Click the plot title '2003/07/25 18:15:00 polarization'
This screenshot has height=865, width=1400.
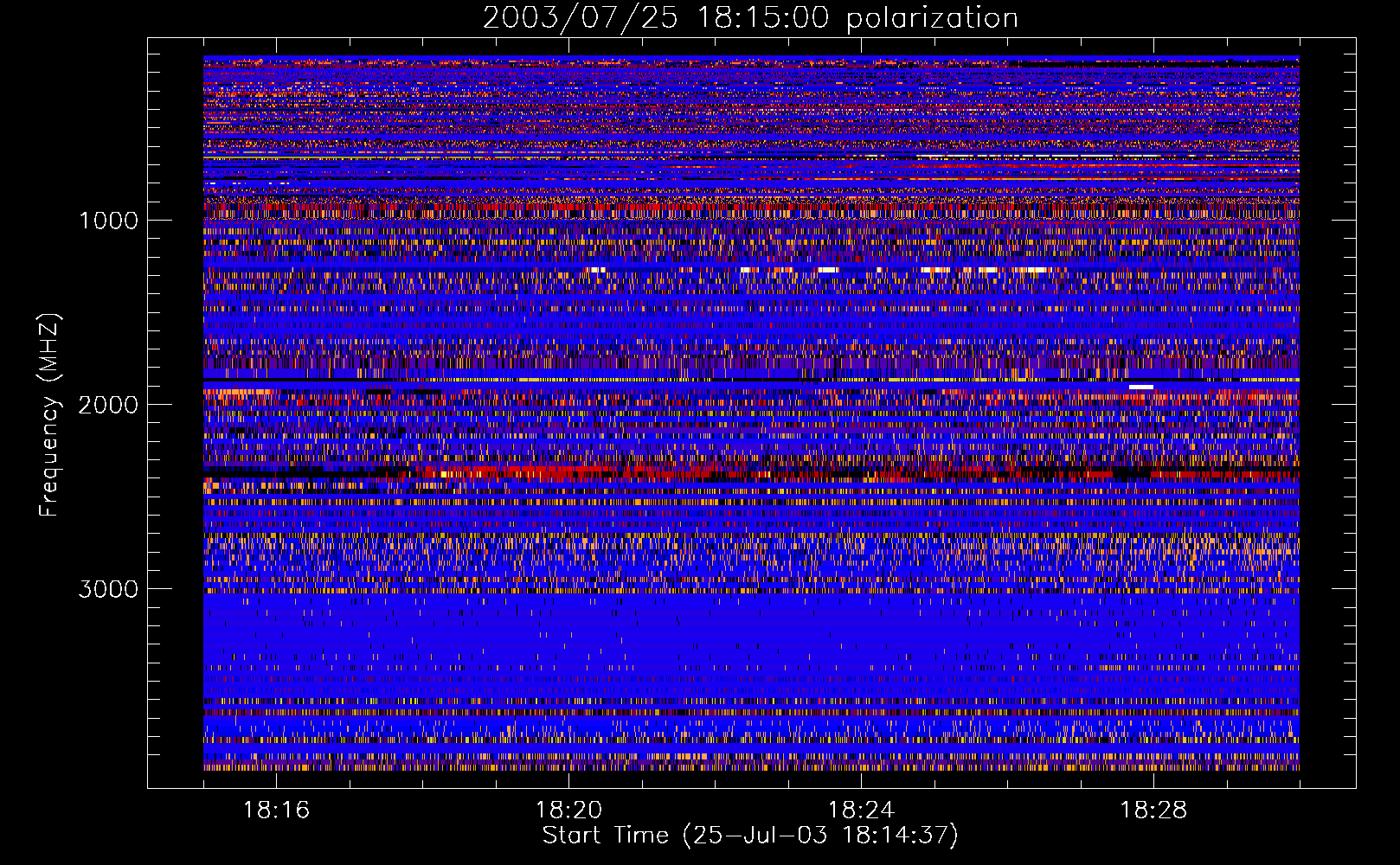pos(750,18)
